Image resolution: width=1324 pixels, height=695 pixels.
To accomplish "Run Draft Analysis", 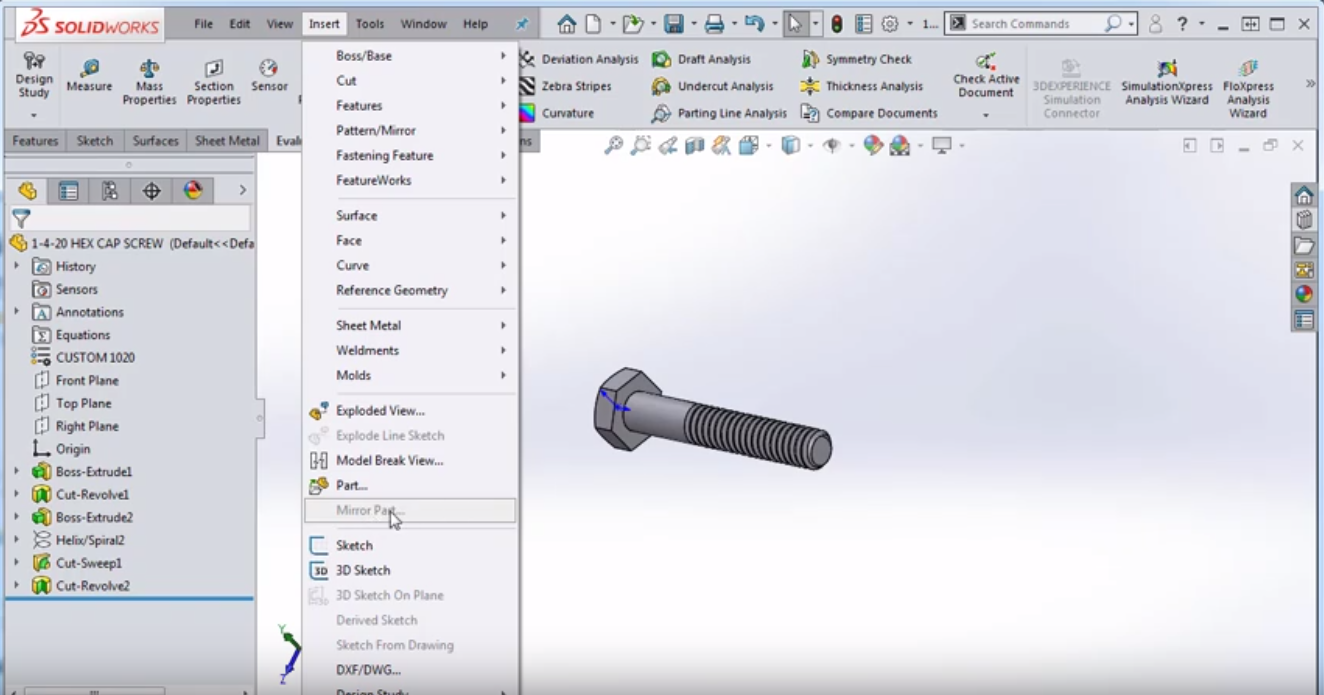I will click(701, 59).
